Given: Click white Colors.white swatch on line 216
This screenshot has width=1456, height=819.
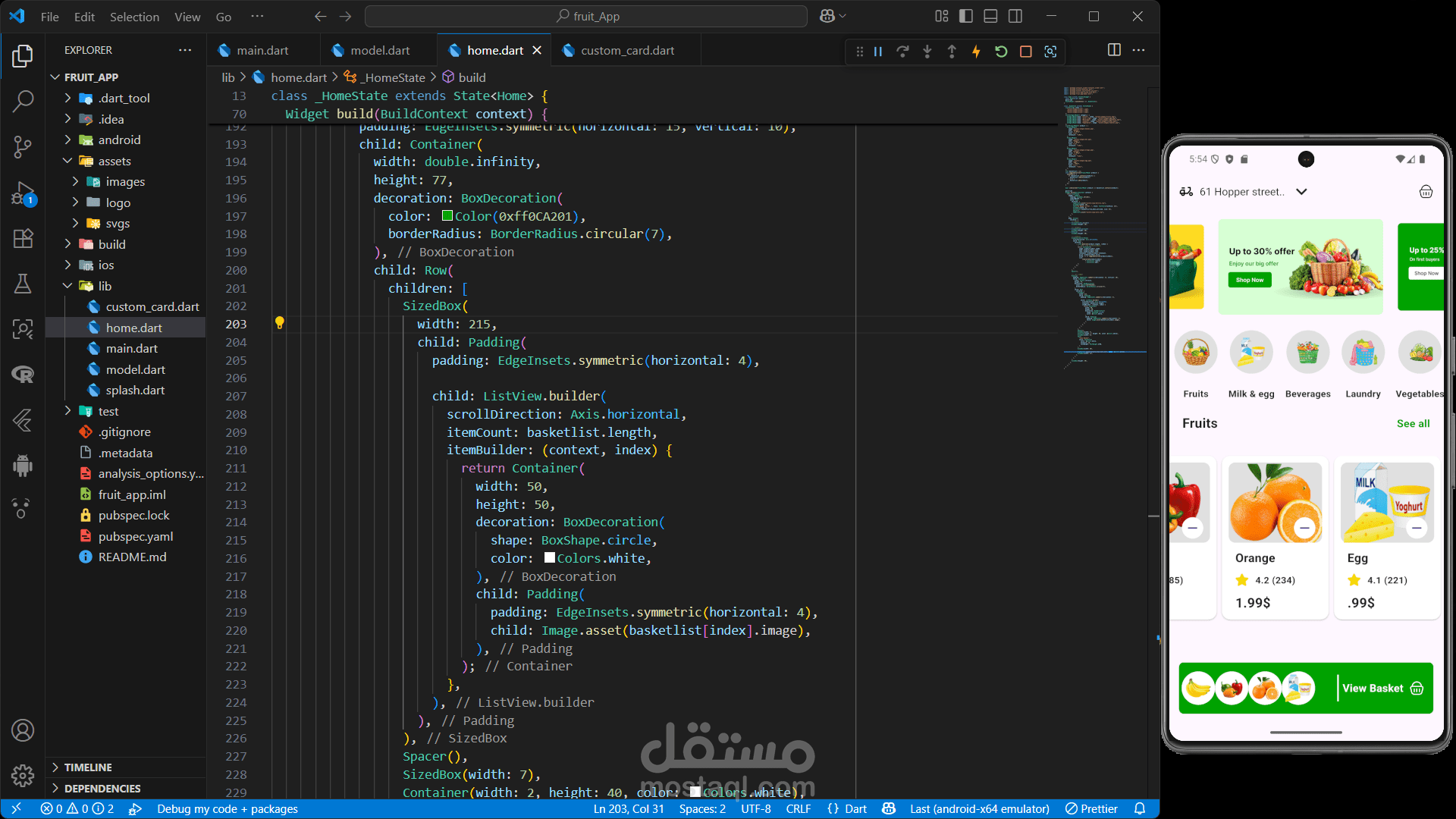Looking at the screenshot, I should pos(550,558).
